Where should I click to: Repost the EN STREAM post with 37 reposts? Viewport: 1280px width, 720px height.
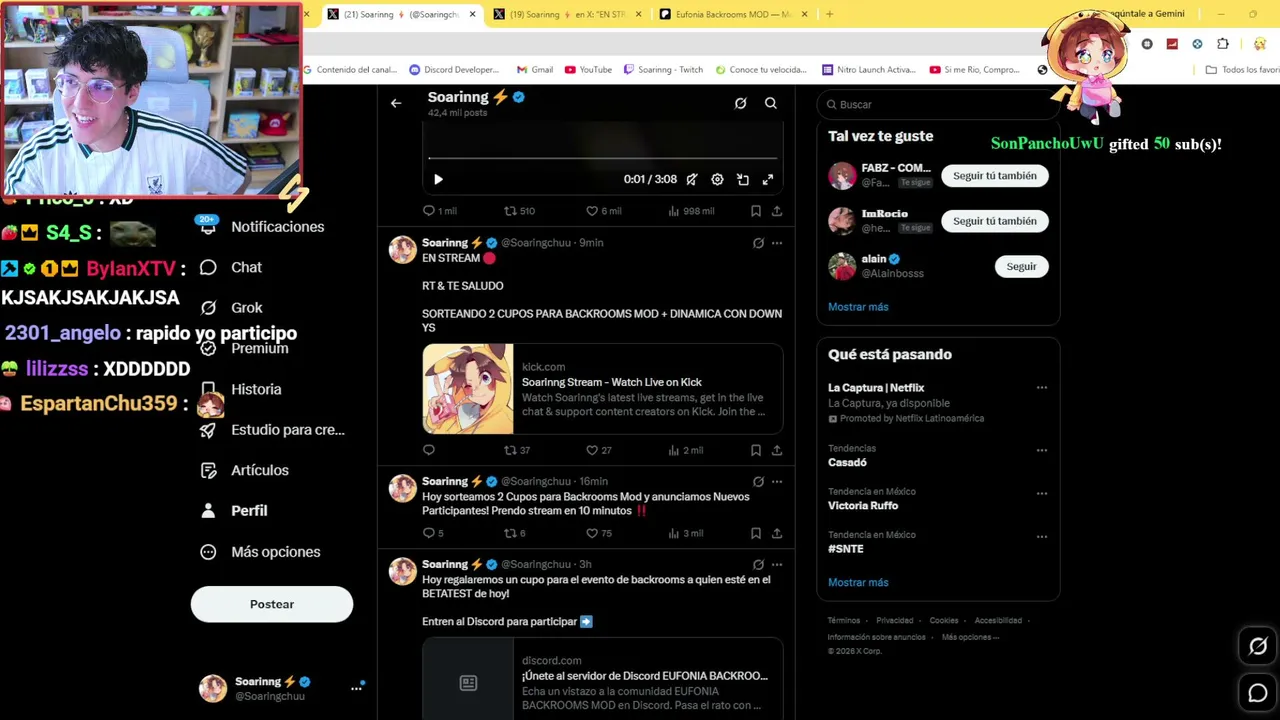pyautogui.click(x=517, y=450)
